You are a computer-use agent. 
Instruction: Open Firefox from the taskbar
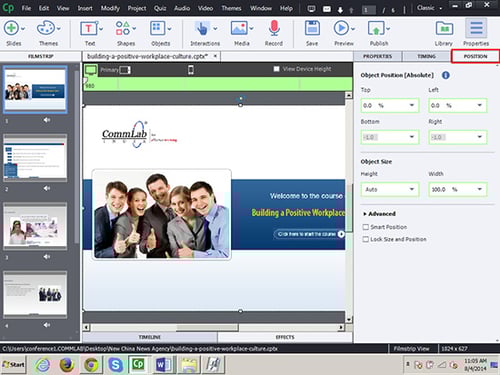point(67,364)
